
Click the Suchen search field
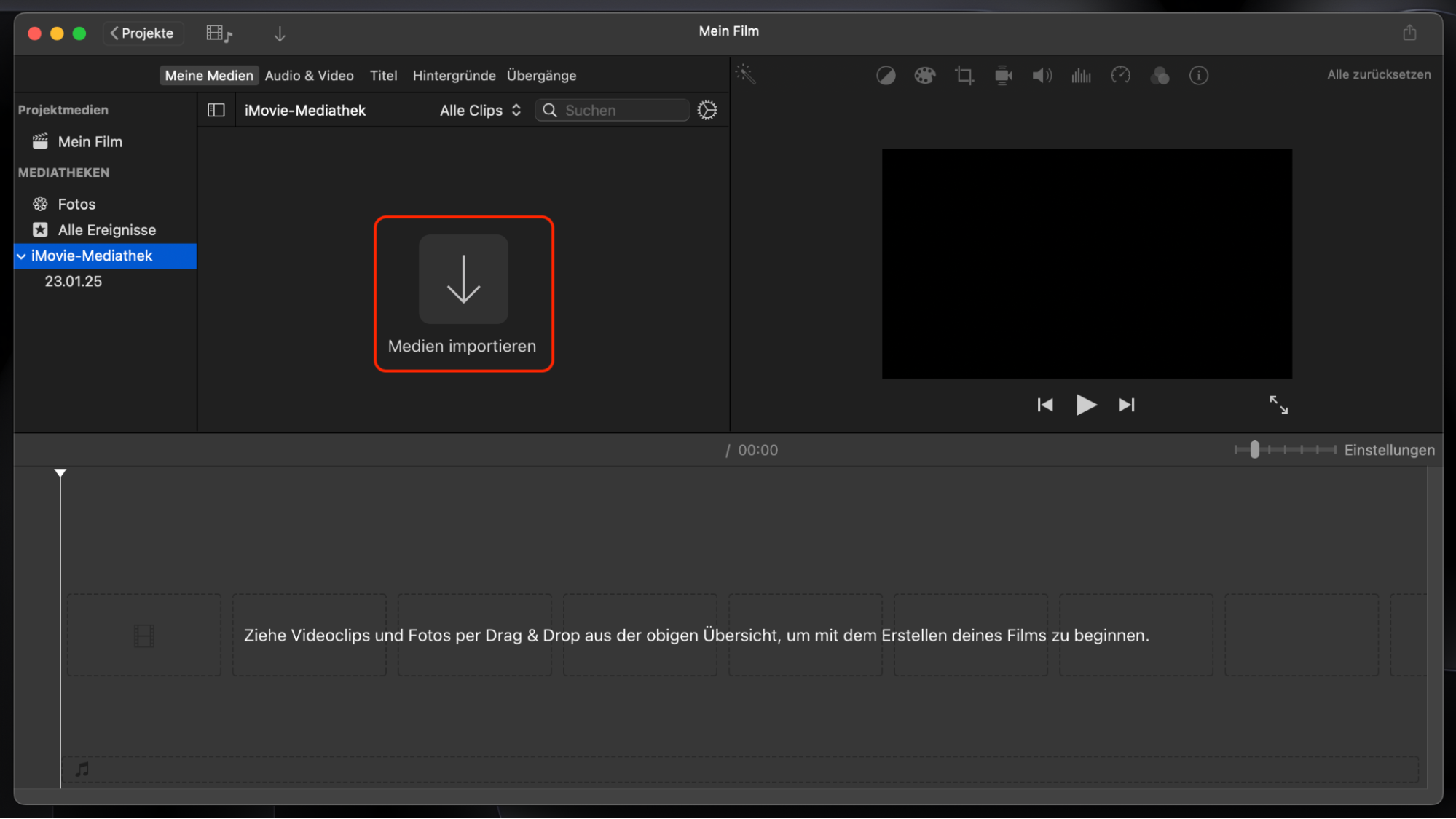613,111
